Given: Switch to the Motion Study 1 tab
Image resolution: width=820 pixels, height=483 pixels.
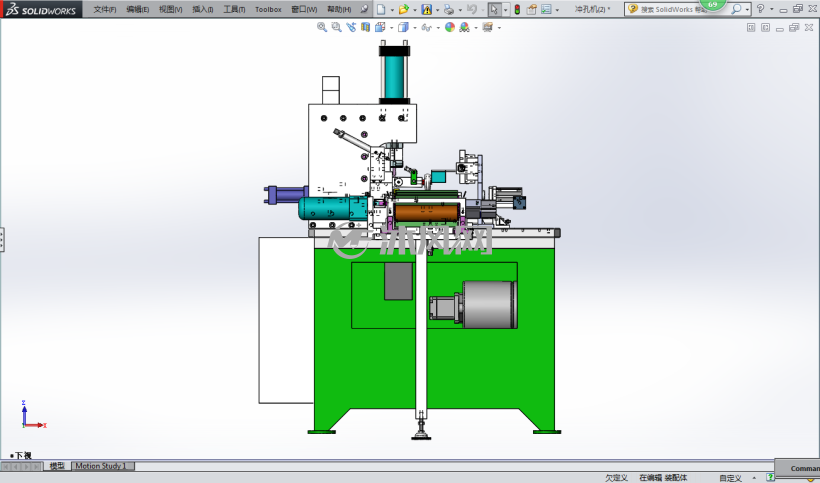Looking at the screenshot, I should tap(101, 466).
